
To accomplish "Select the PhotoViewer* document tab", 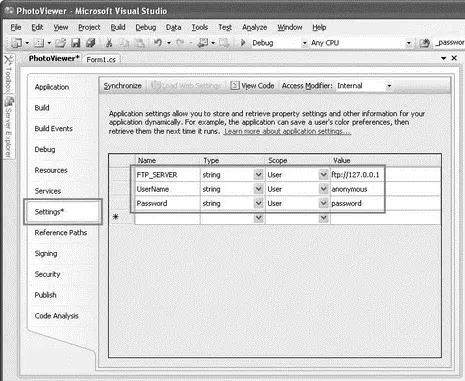I will (54, 58).
